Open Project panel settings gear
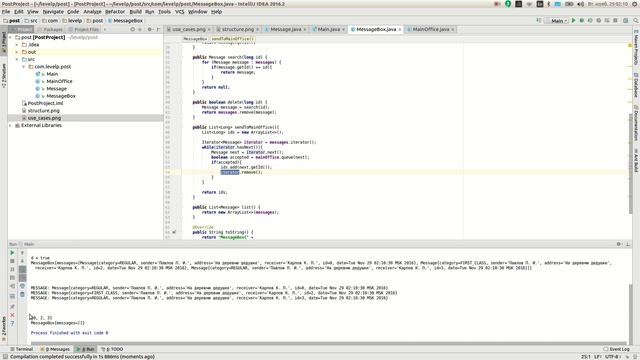The width and height of the screenshot is (640, 360). (x=150, y=29)
